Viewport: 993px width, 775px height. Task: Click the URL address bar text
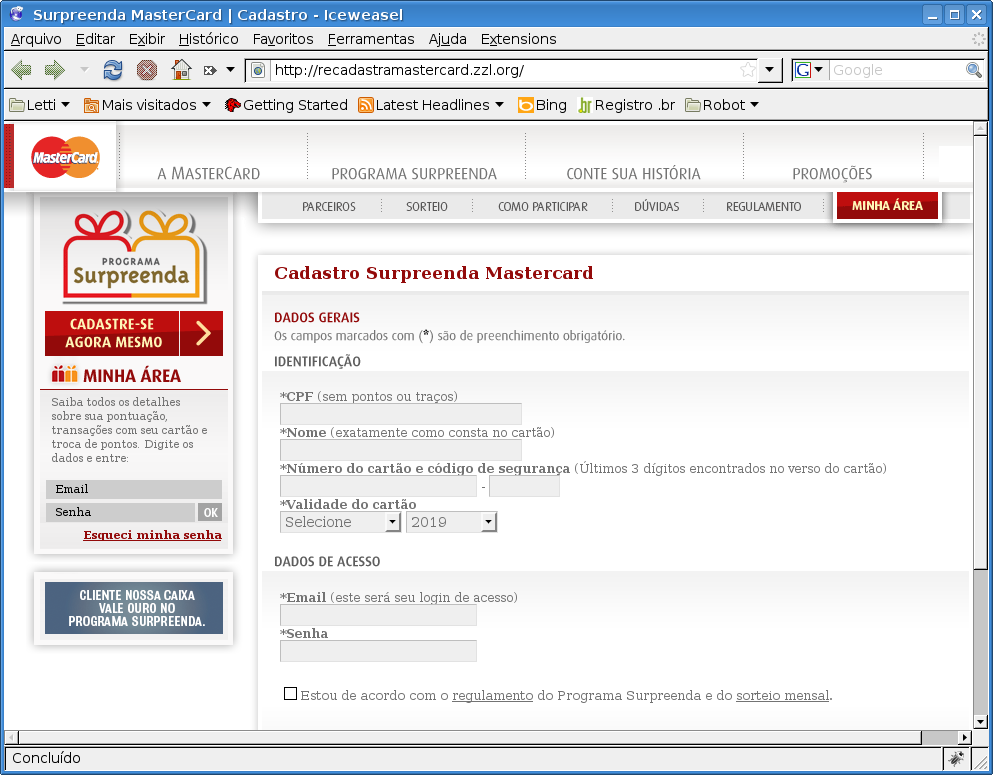click(x=399, y=70)
